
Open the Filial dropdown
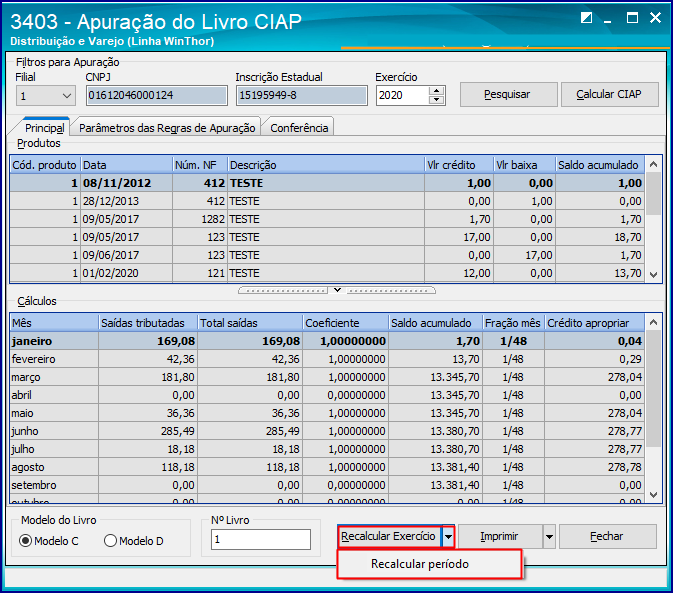click(67, 96)
